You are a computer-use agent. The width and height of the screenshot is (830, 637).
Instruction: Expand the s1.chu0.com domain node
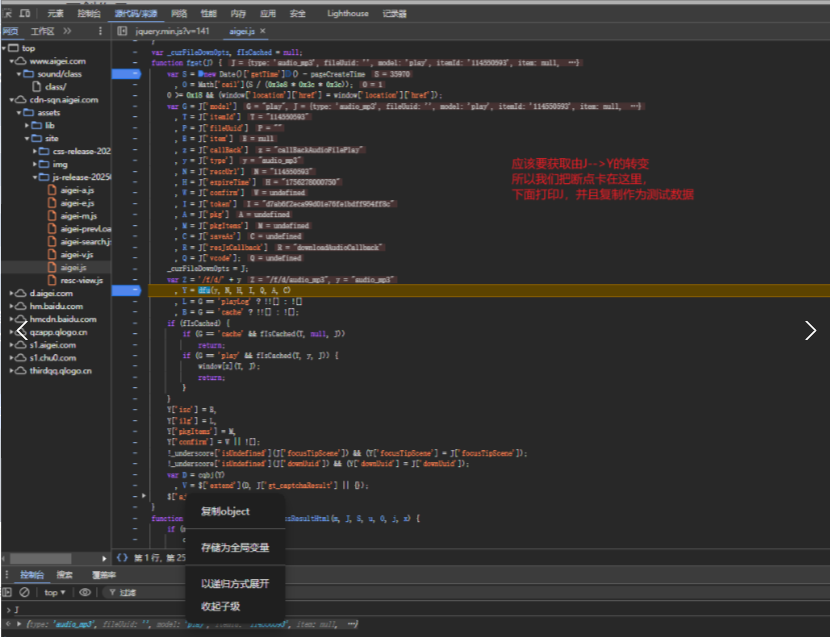[x=11, y=357]
